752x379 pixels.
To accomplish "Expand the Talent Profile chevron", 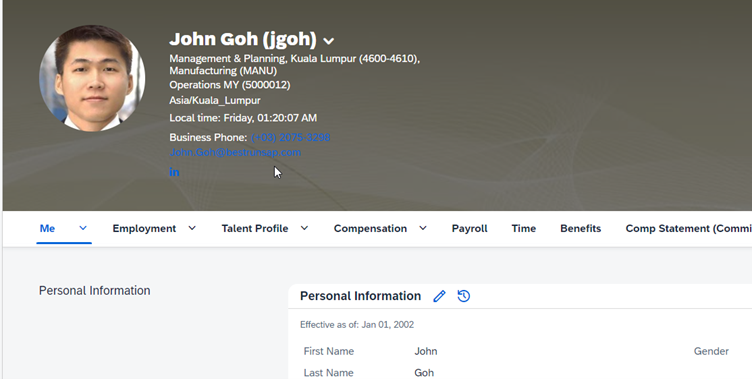I will tap(304, 228).
